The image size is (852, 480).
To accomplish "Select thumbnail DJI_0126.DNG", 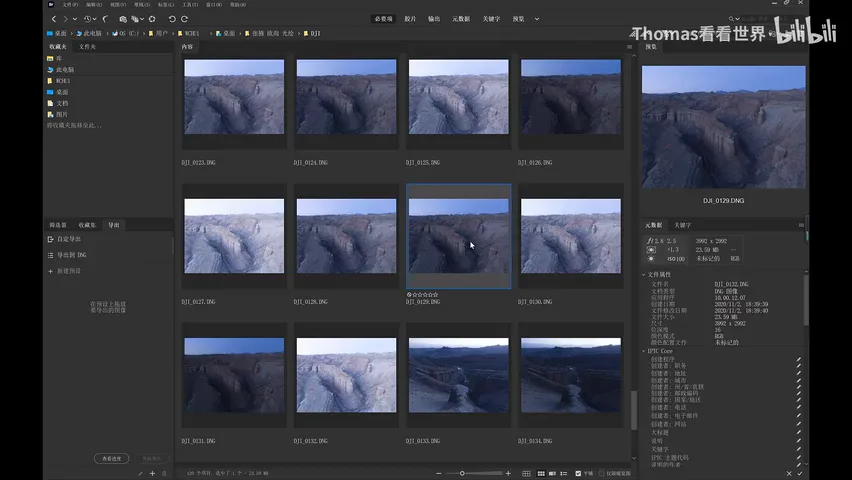I will (571, 97).
